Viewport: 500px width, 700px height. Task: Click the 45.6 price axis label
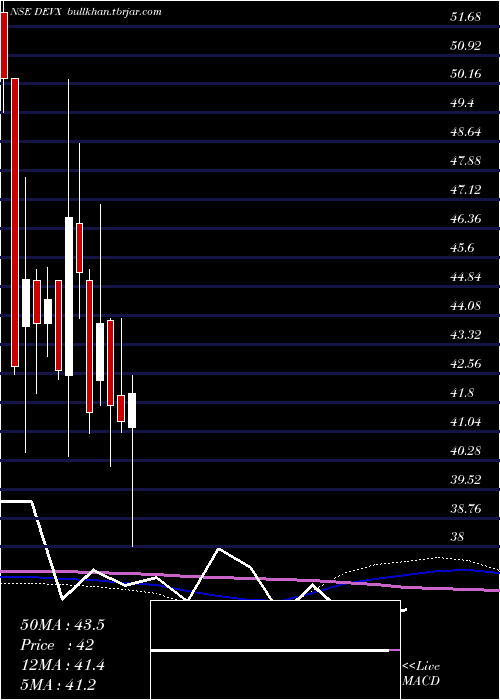click(462, 248)
